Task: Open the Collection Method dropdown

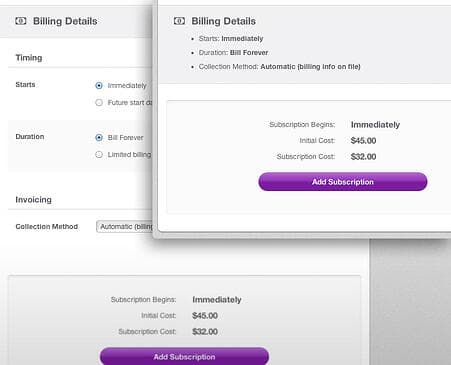Action: (x=124, y=227)
